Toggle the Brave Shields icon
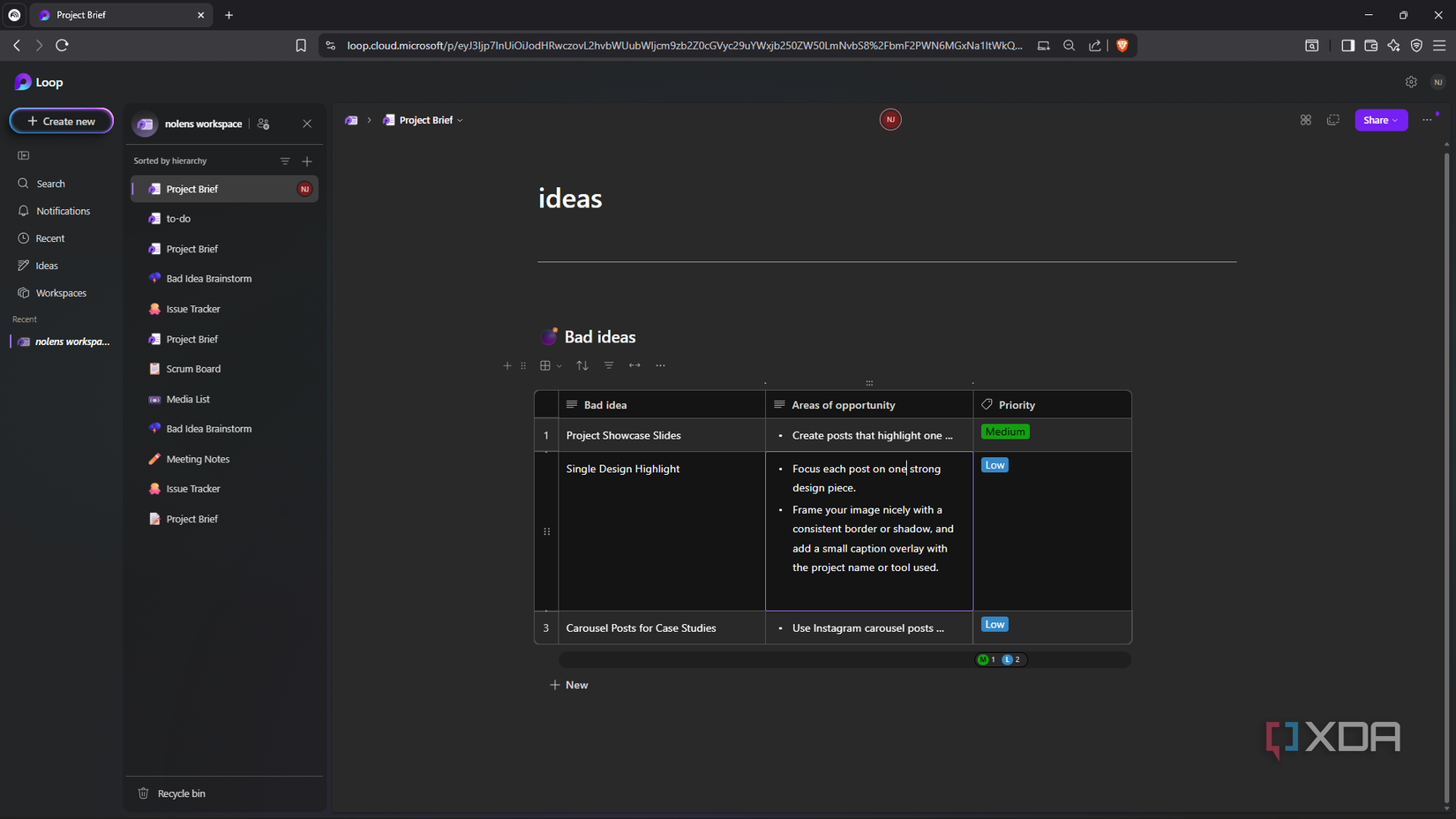The width and height of the screenshot is (1456, 819). (1122, 46)
